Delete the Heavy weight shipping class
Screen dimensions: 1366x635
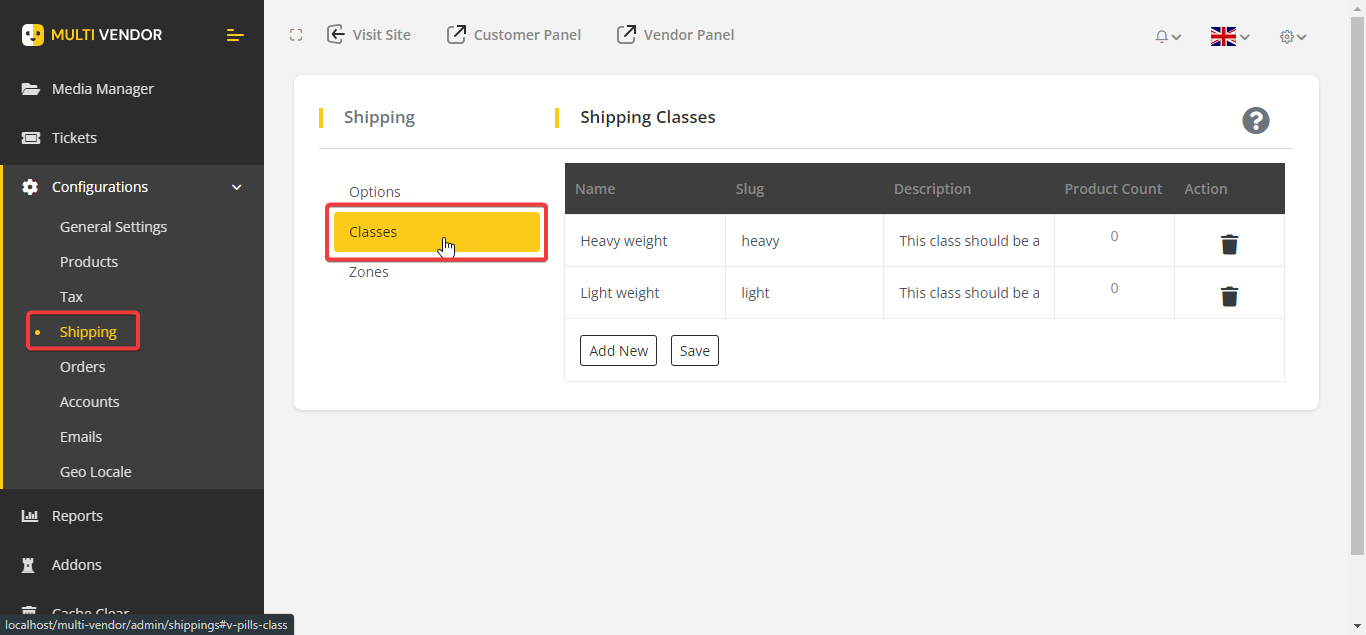(1229, 243)
